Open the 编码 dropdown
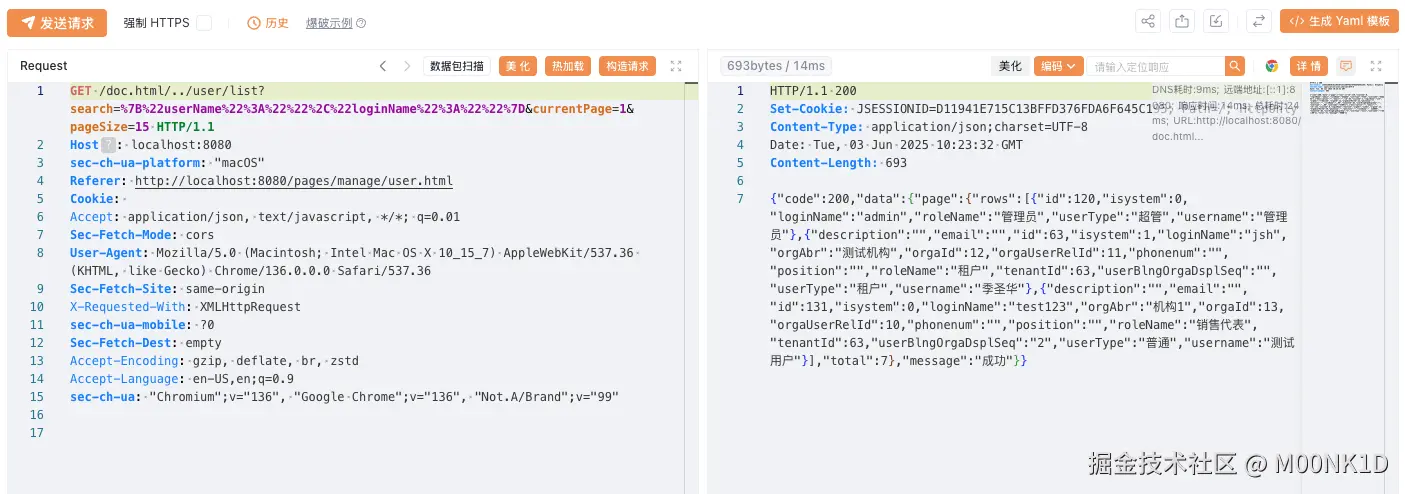Viewport: 1405px width, 494px height. tap(1059, 66)
